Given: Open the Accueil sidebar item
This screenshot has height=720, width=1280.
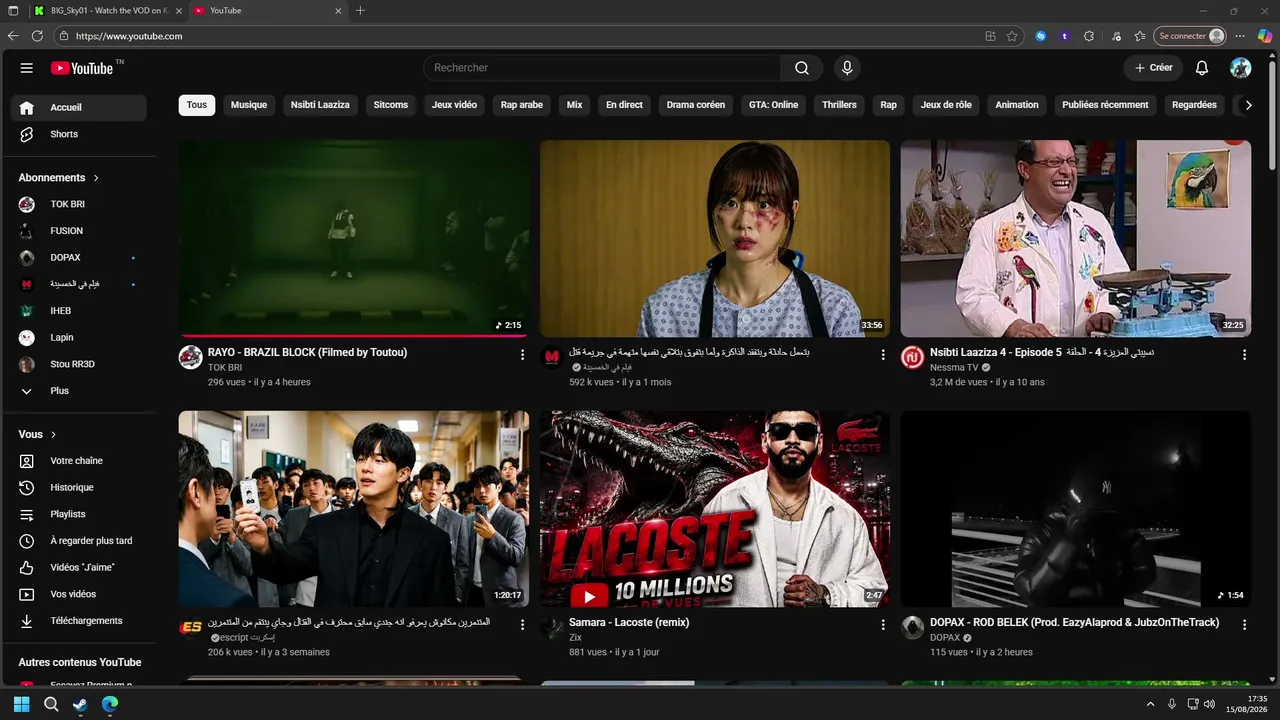Looking at the screenshot, I should (79, 108).
